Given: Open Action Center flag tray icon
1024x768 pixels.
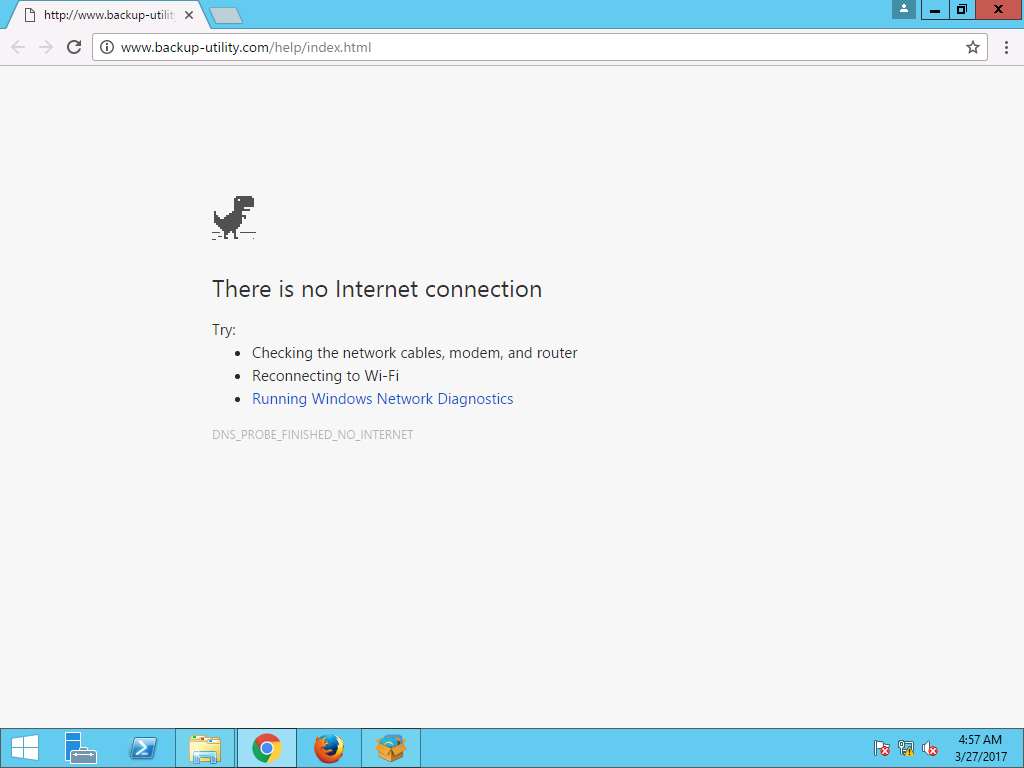Looking at the screenshot, I should [882, 748].
